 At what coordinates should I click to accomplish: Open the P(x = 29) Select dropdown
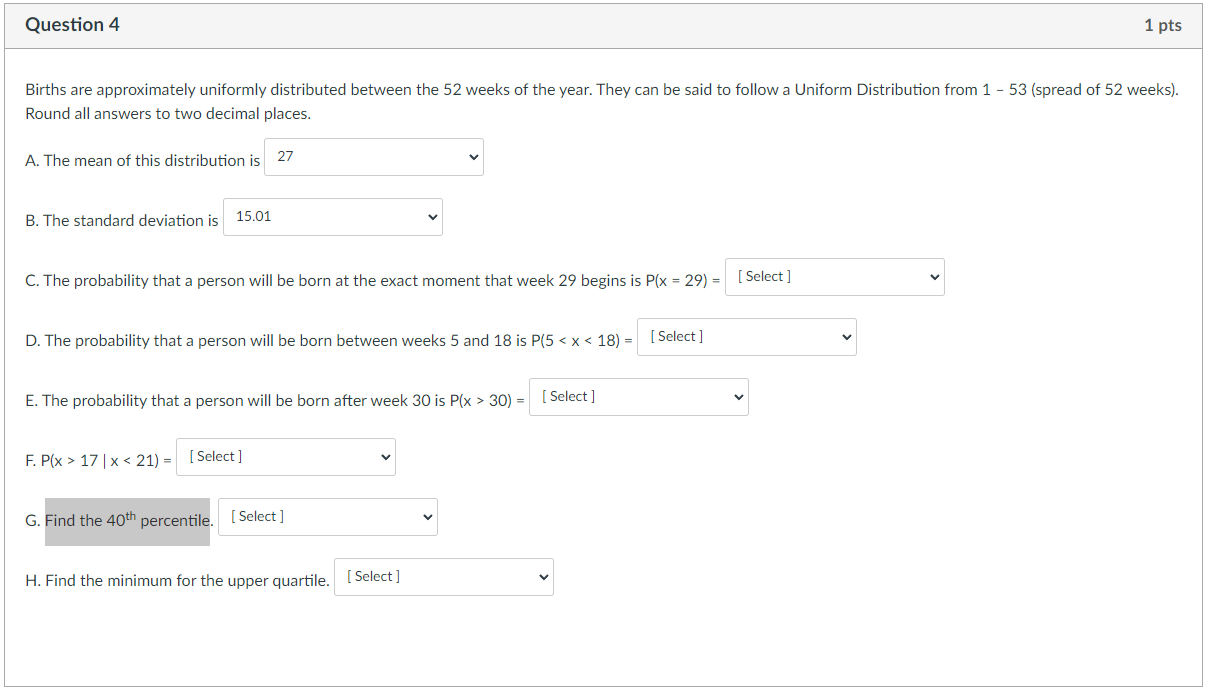834,277
